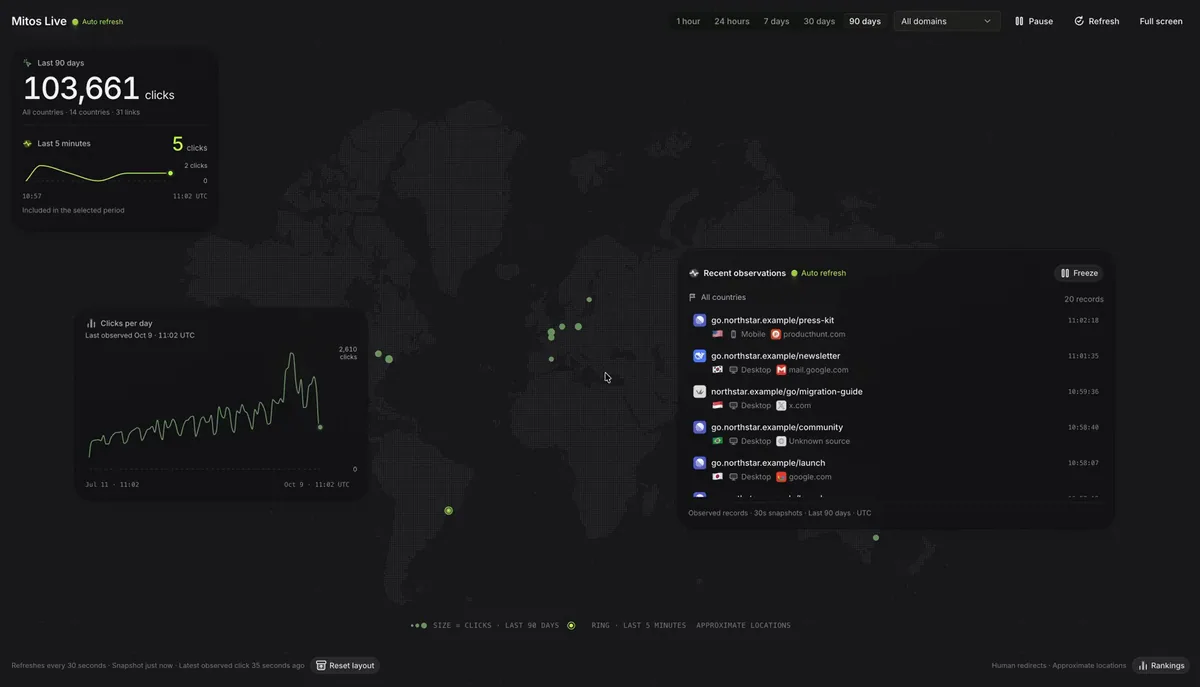1200x687 pixels.
Task: Click the Rankings bar chart icon
Action: click(1143, 665)
